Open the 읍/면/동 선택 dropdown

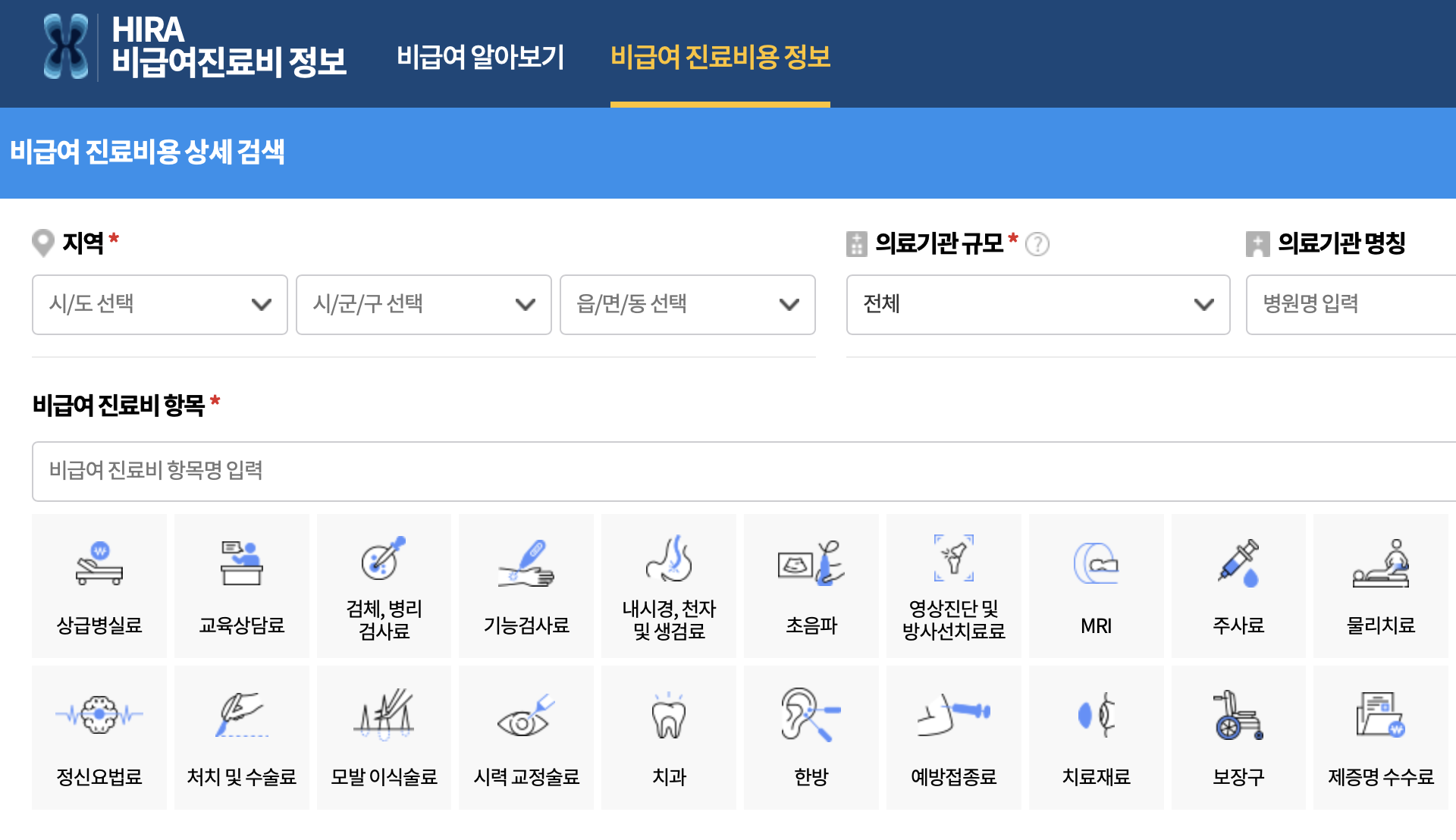(687, 305)
